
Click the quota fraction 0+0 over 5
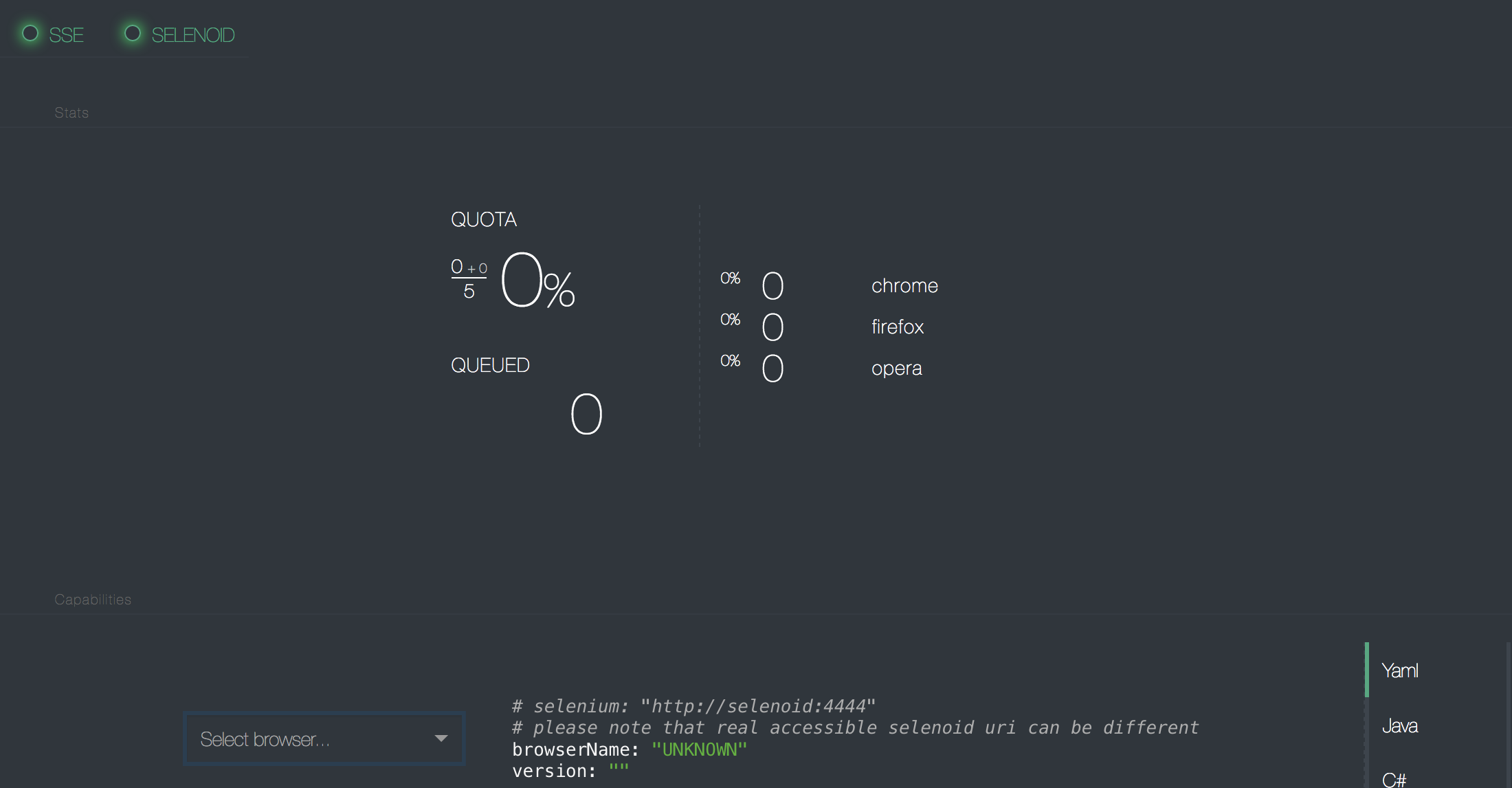click(469, 278)
